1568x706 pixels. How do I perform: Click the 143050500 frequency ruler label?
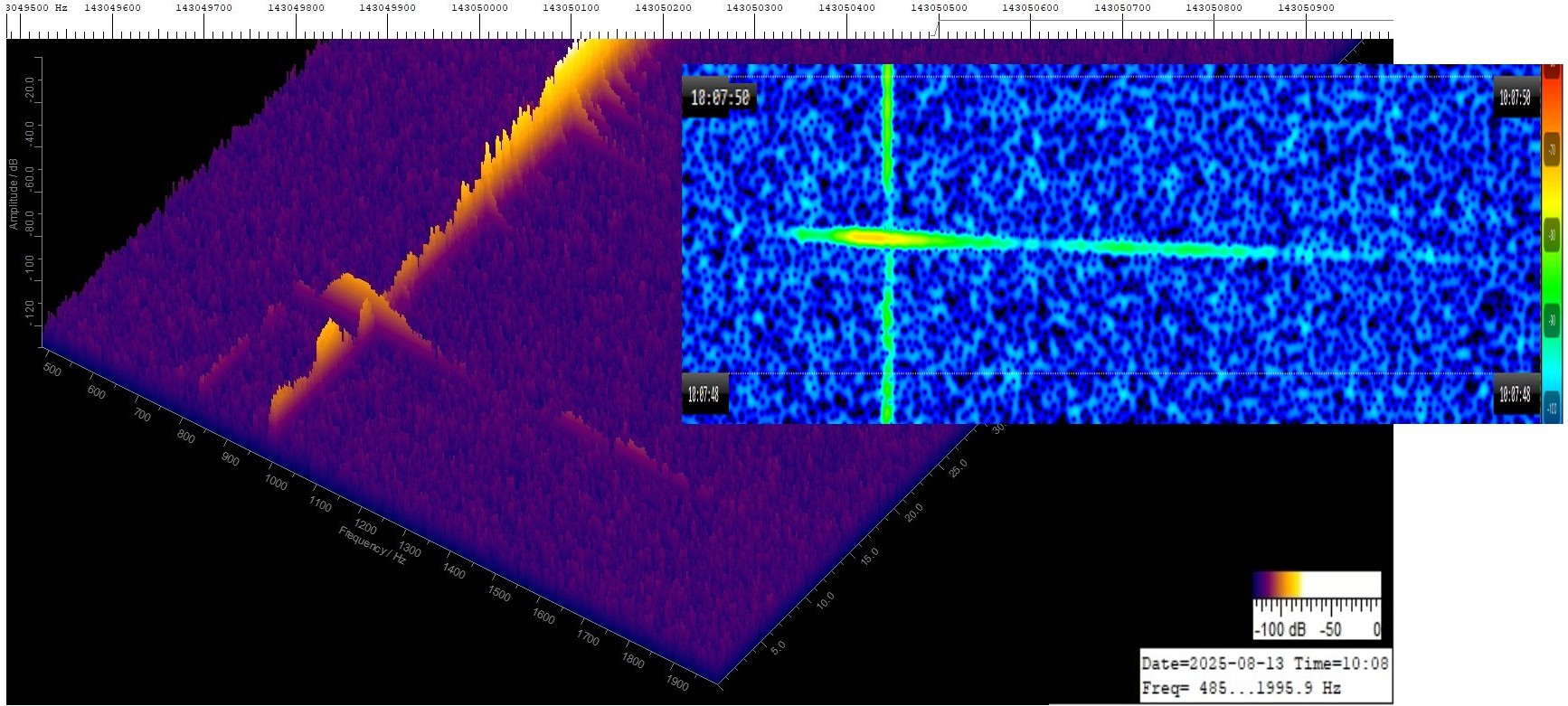point(939,8)
